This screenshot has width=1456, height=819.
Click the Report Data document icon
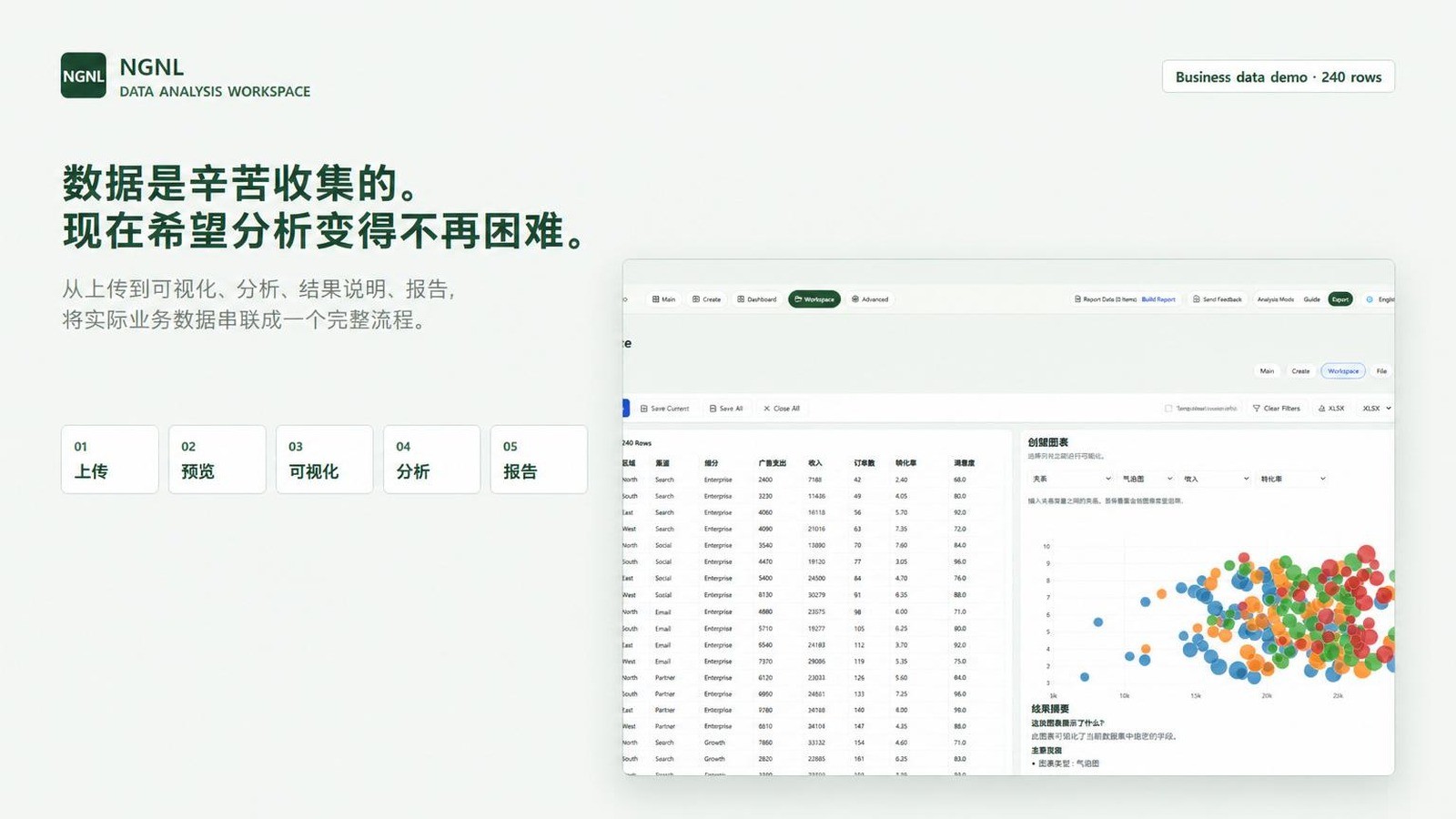(x=1077, y=299)
